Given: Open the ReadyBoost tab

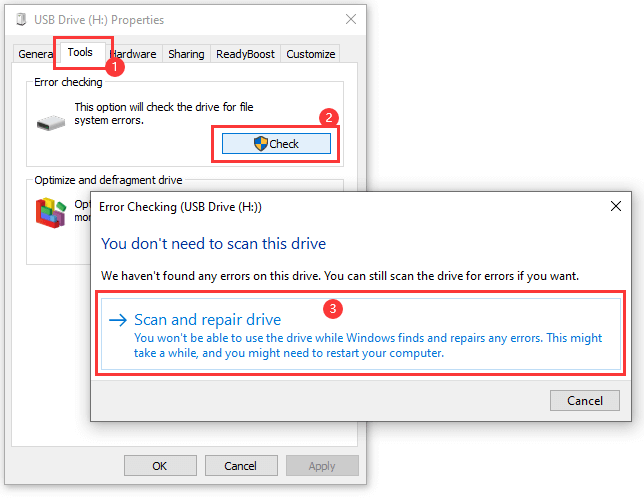Looking at the screenshot, I should click(245, 54).
